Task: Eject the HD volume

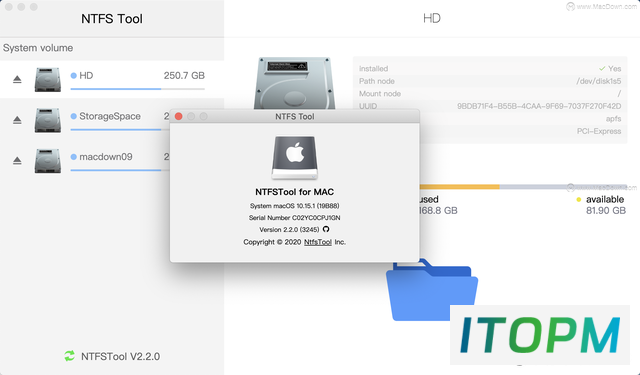Action: (17, 79)
